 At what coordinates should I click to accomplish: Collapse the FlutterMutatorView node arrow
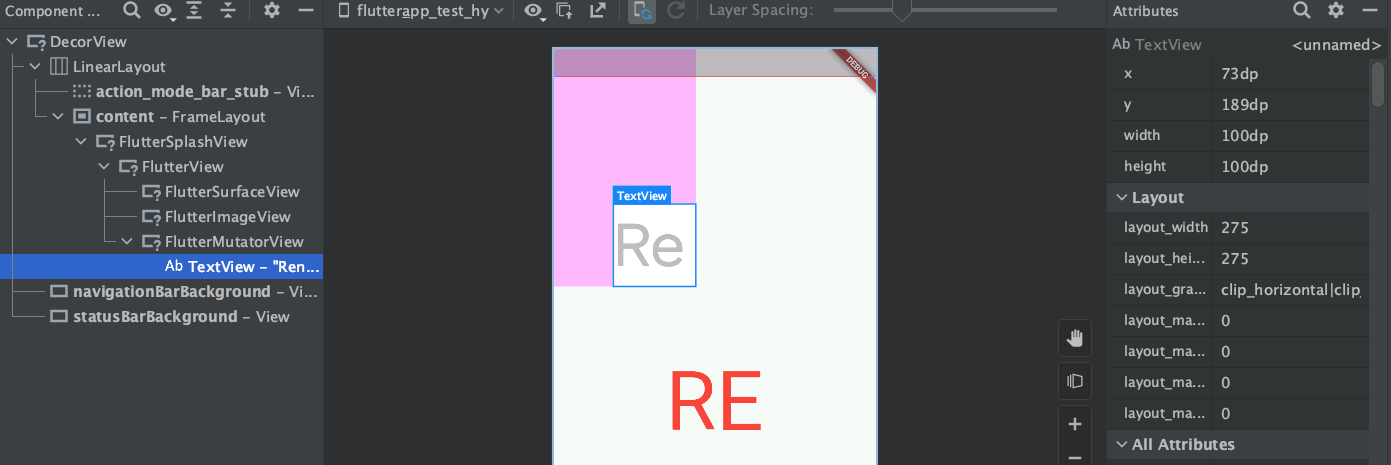coord(127,242)
